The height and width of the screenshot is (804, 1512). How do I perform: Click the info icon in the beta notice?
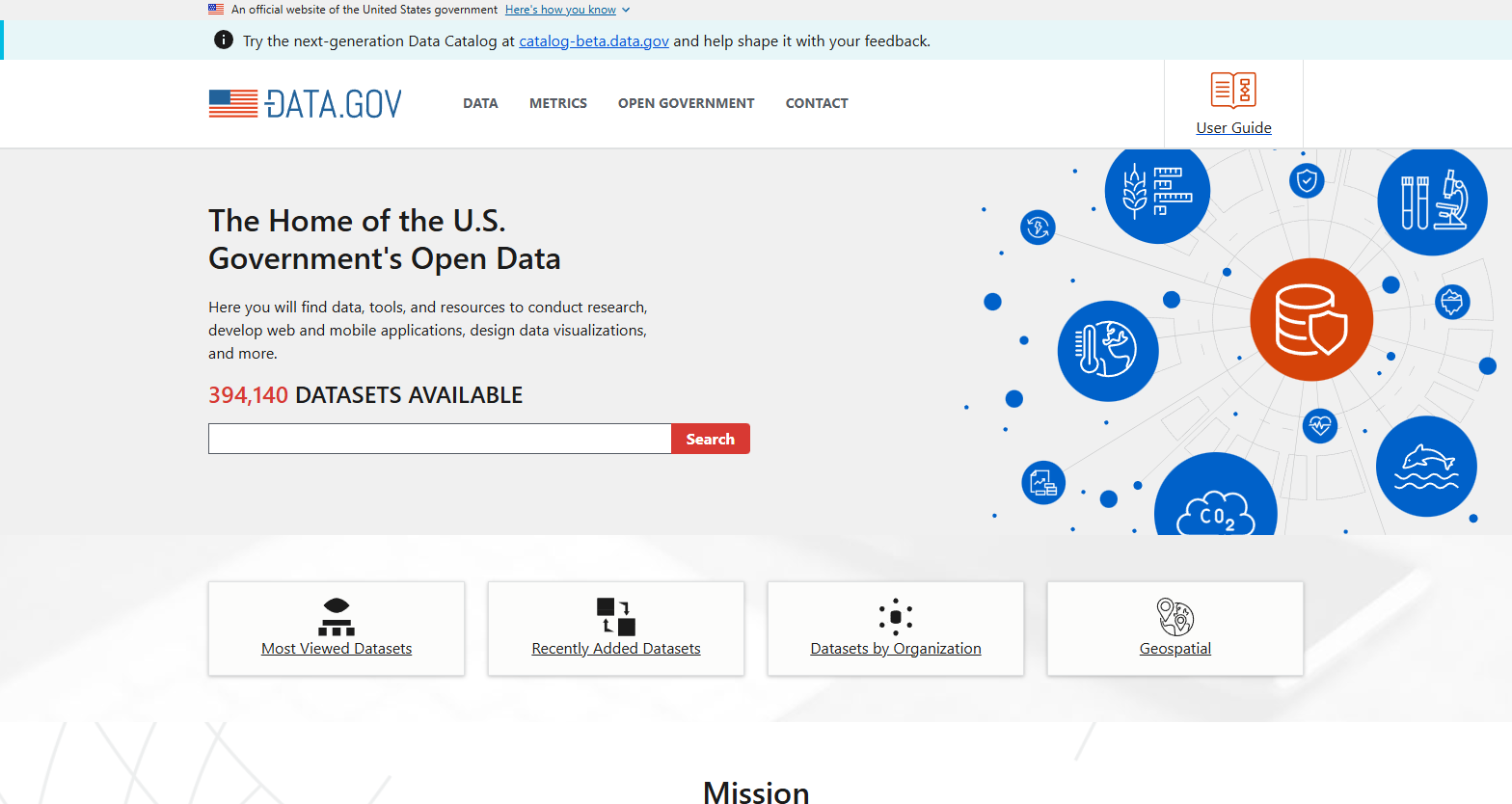tap(223, 40)
